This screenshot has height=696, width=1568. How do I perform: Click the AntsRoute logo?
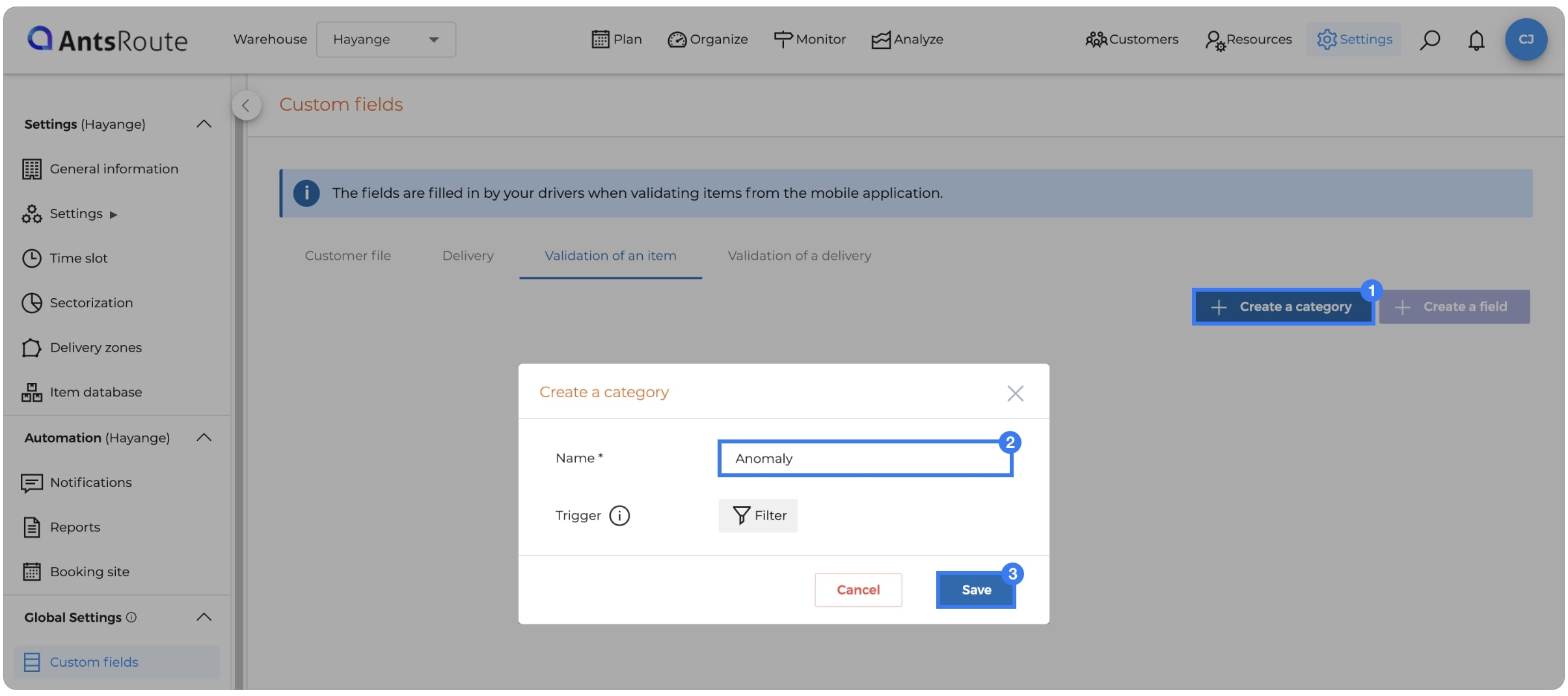pyautogui.click(x=107, y=40)
